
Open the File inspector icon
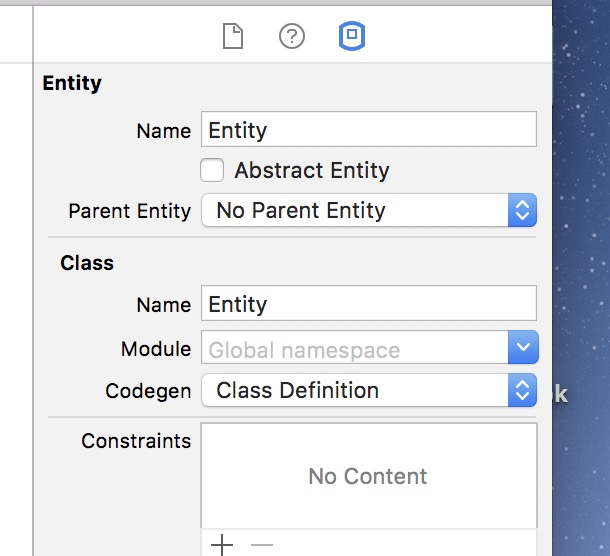233,36
